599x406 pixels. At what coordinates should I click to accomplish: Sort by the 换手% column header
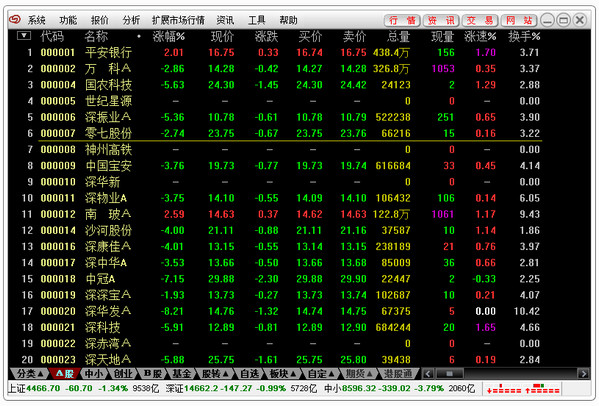pyautogui.click(x=524, y=37)
